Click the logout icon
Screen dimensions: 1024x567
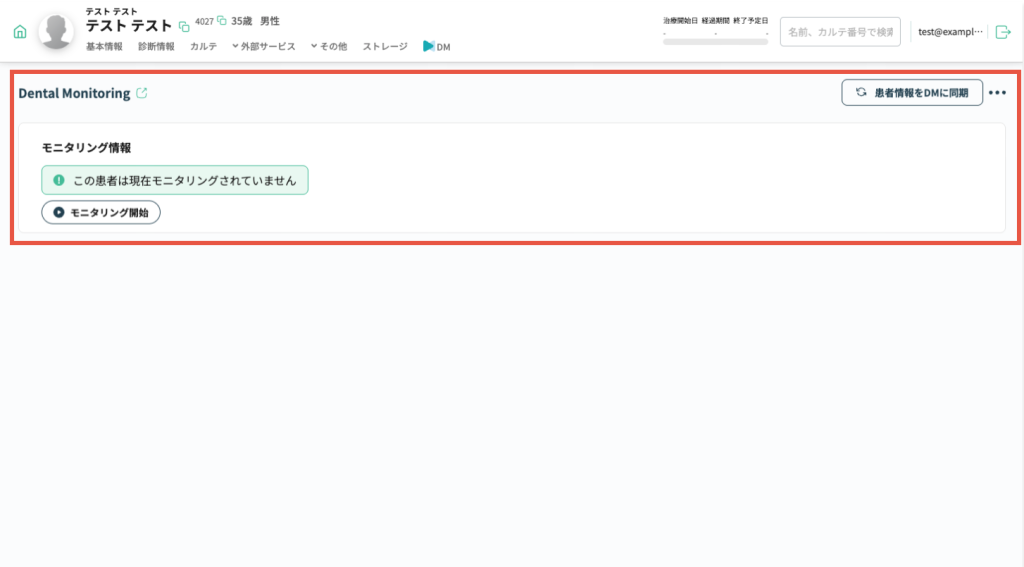pos(1003,32)
